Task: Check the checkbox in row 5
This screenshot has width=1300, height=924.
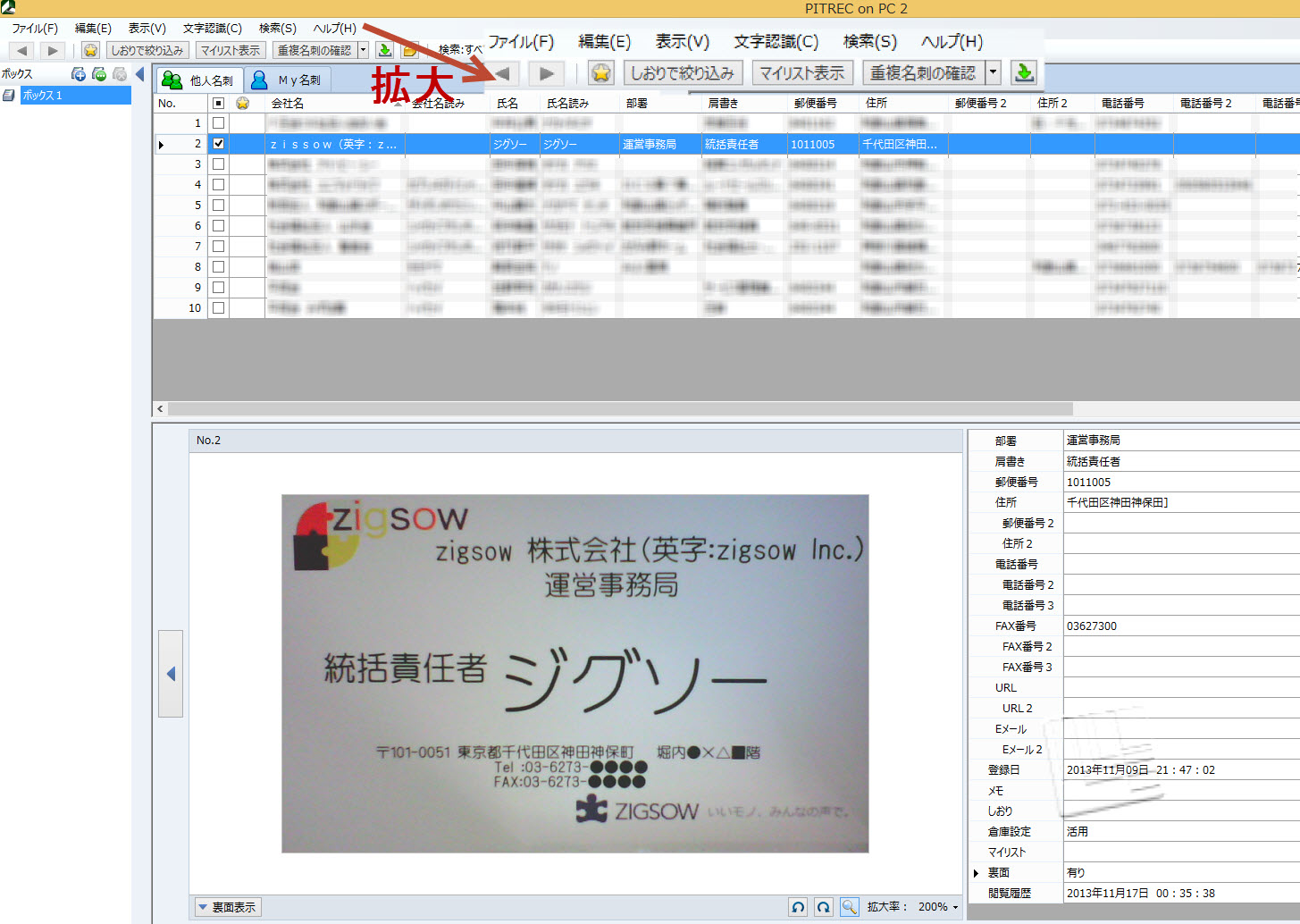Action: (218, 206)
